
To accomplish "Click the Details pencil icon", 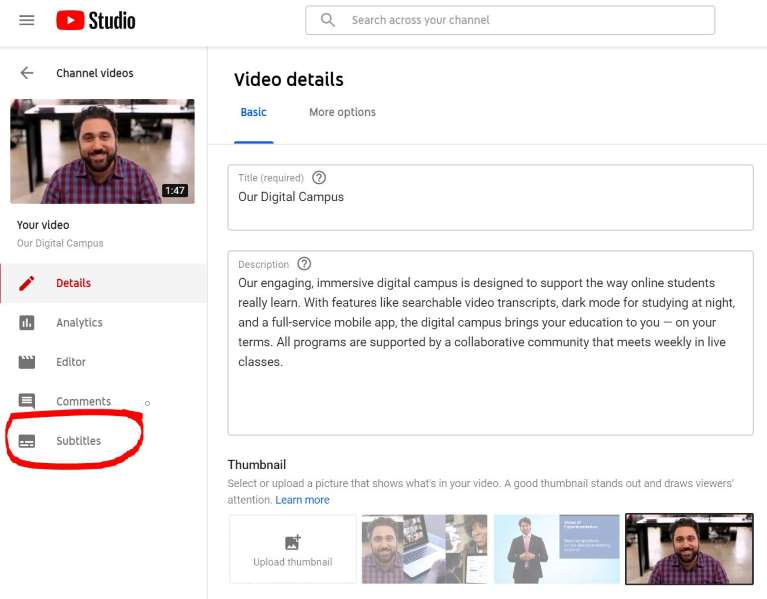I will pyautogui.click(x=27, y=283).
